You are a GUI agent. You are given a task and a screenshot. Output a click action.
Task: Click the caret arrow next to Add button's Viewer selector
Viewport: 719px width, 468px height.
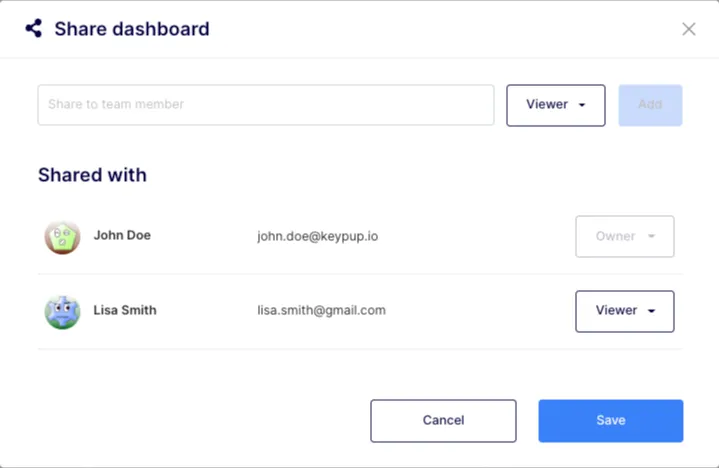[582, 105]
